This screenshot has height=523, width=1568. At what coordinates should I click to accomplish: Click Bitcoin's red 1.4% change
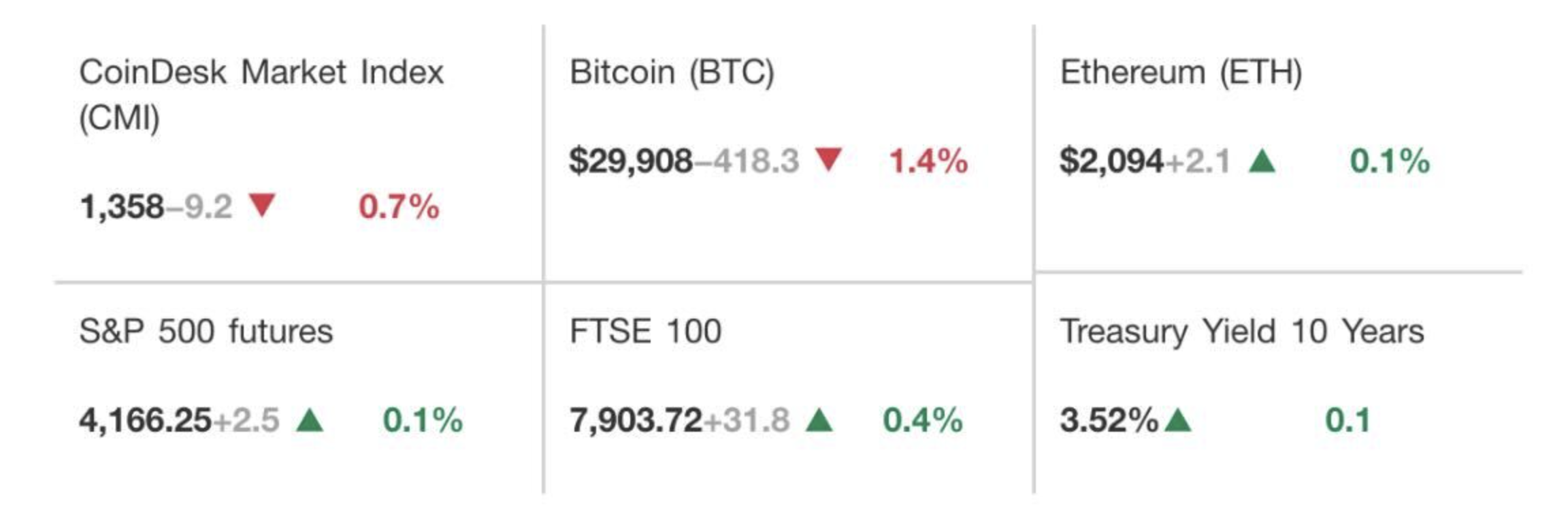pyautogui.click(x=928, y=161)
